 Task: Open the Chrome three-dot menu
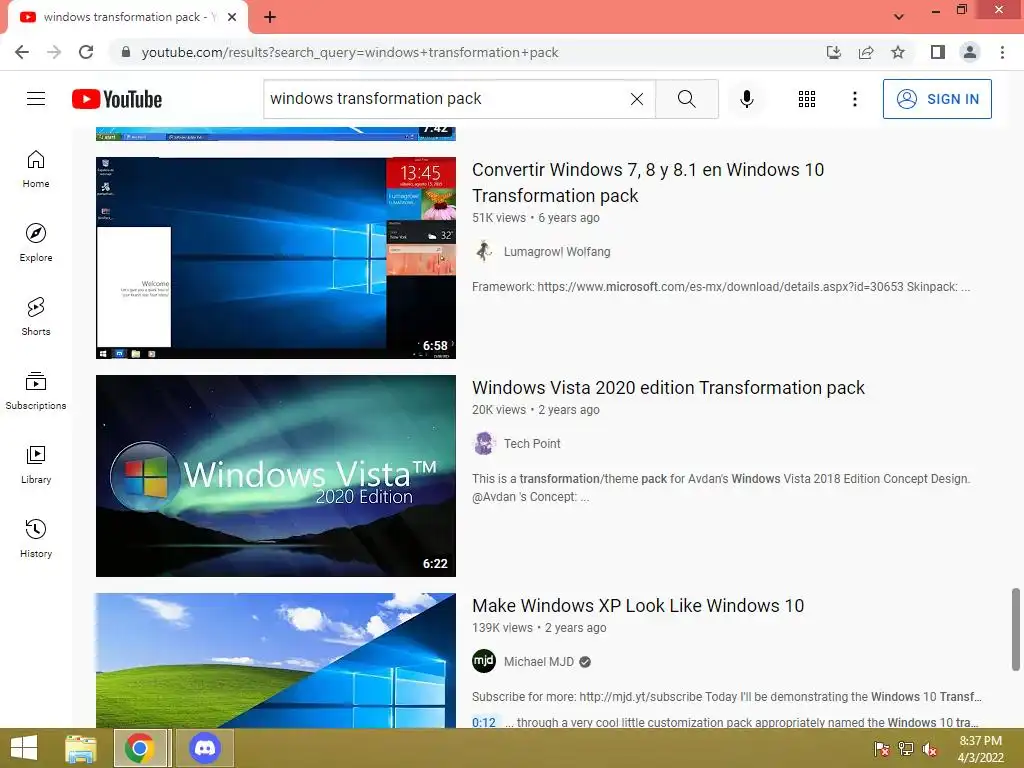coord(1002,52)
